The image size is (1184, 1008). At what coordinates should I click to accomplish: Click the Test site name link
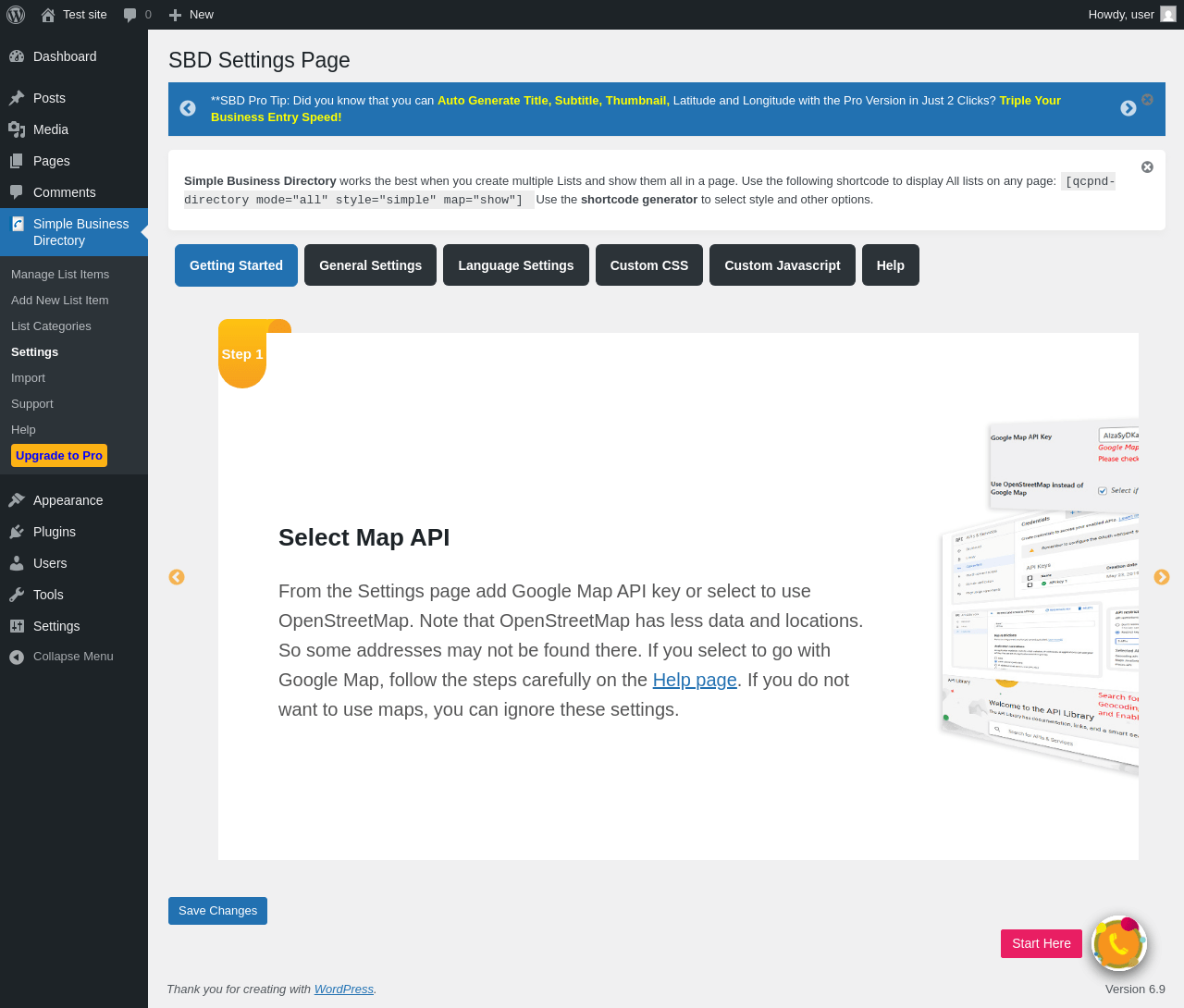click(x=85, y=15)
